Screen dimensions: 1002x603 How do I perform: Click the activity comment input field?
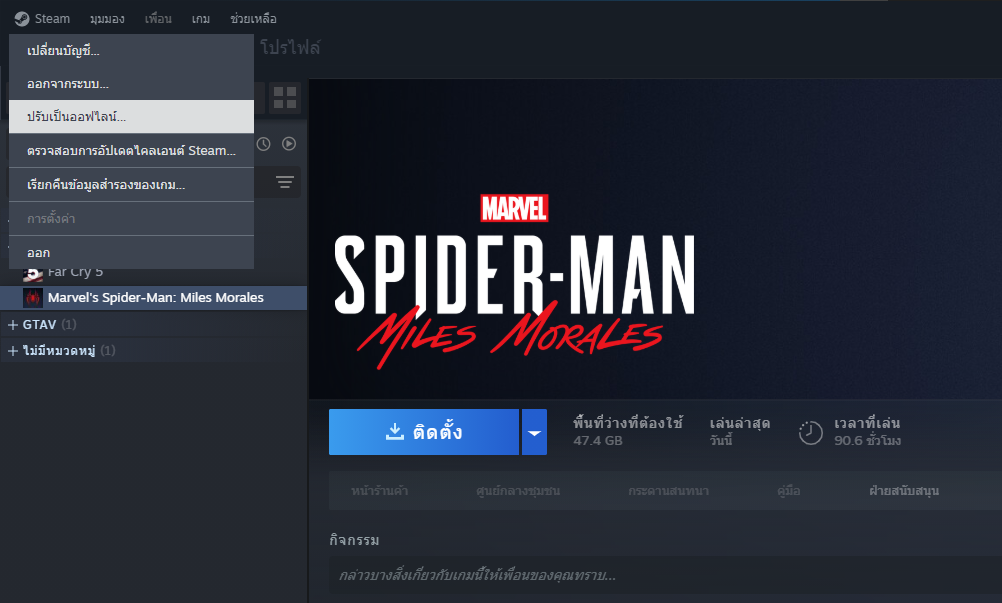coord(660,575)
